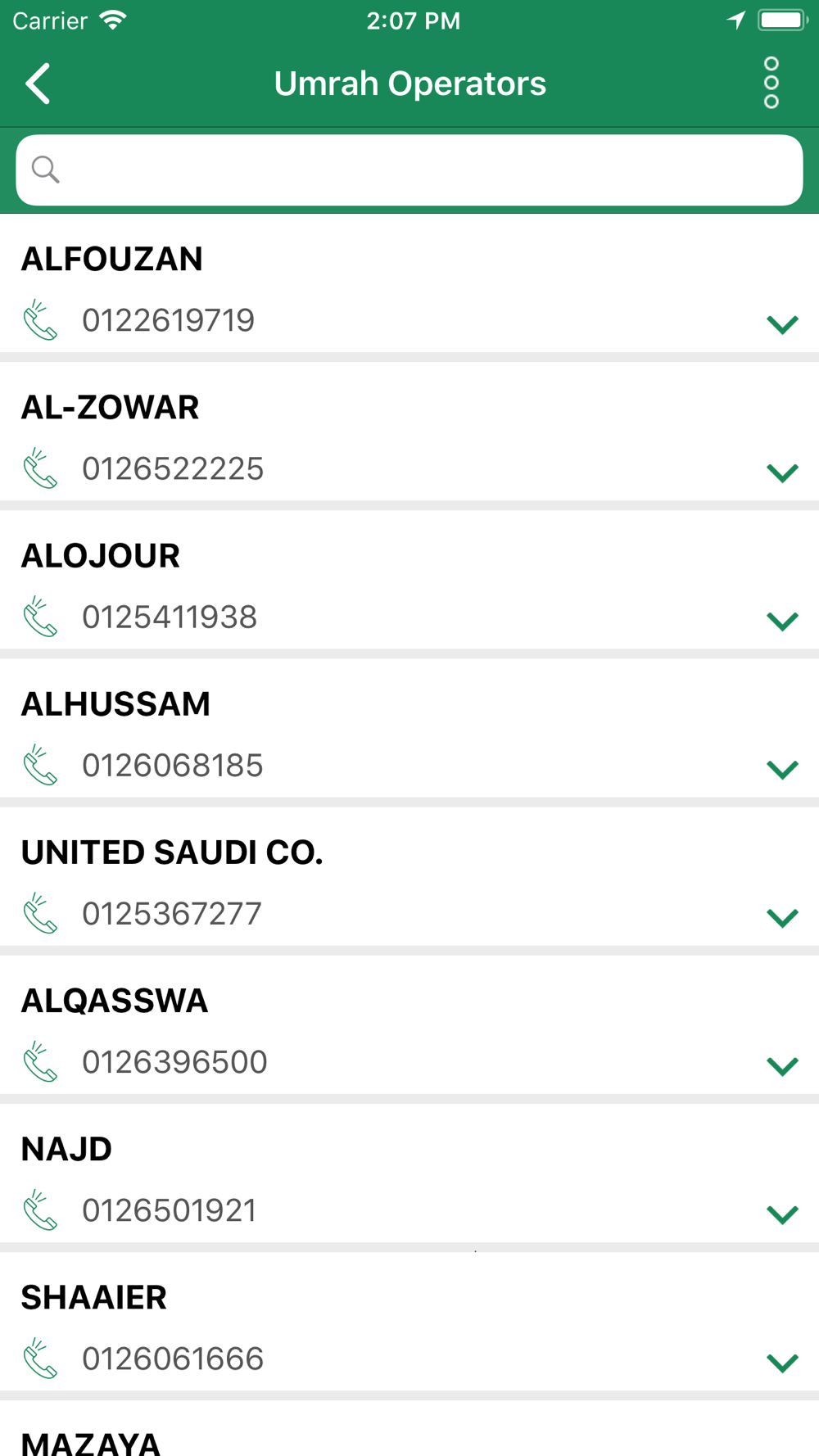
Task: Go back using the header arrow
Action: (x=38, y=84)
